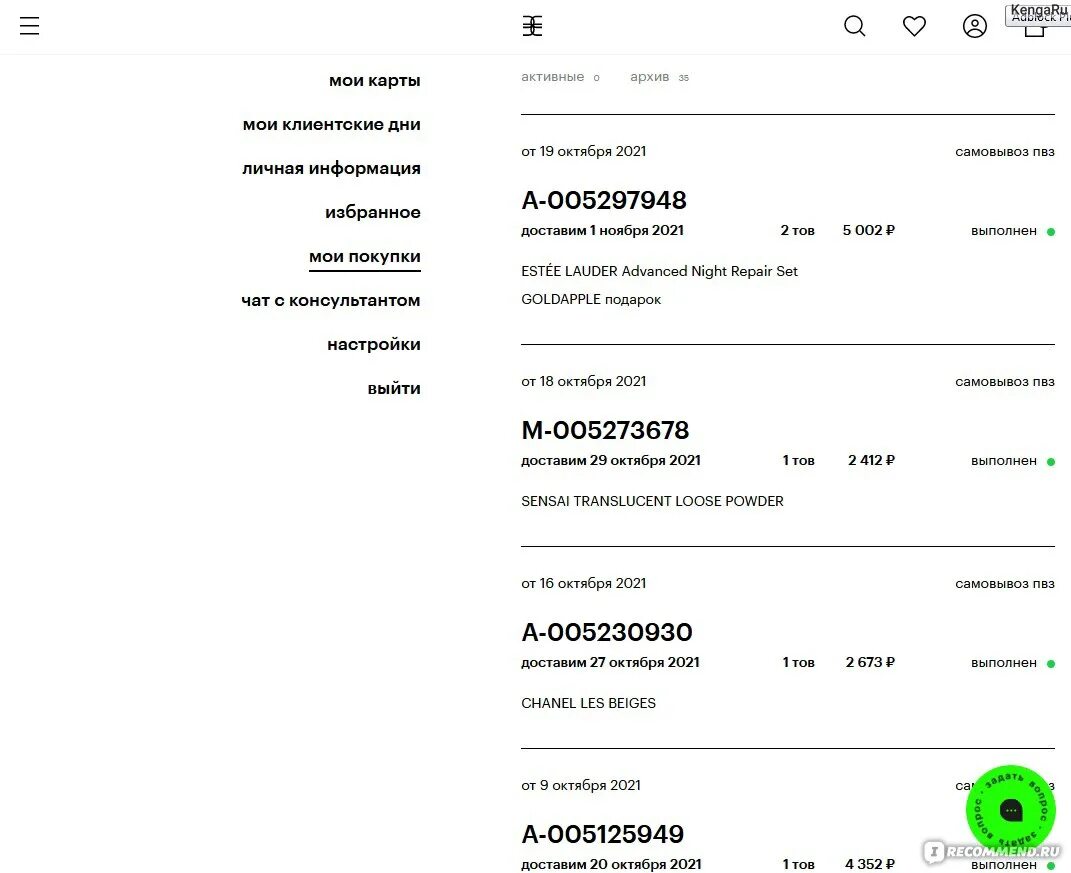This screenshot has width=1071, height=873.
Task: Click price 5 002 ₽
Action: coord(868,230)
